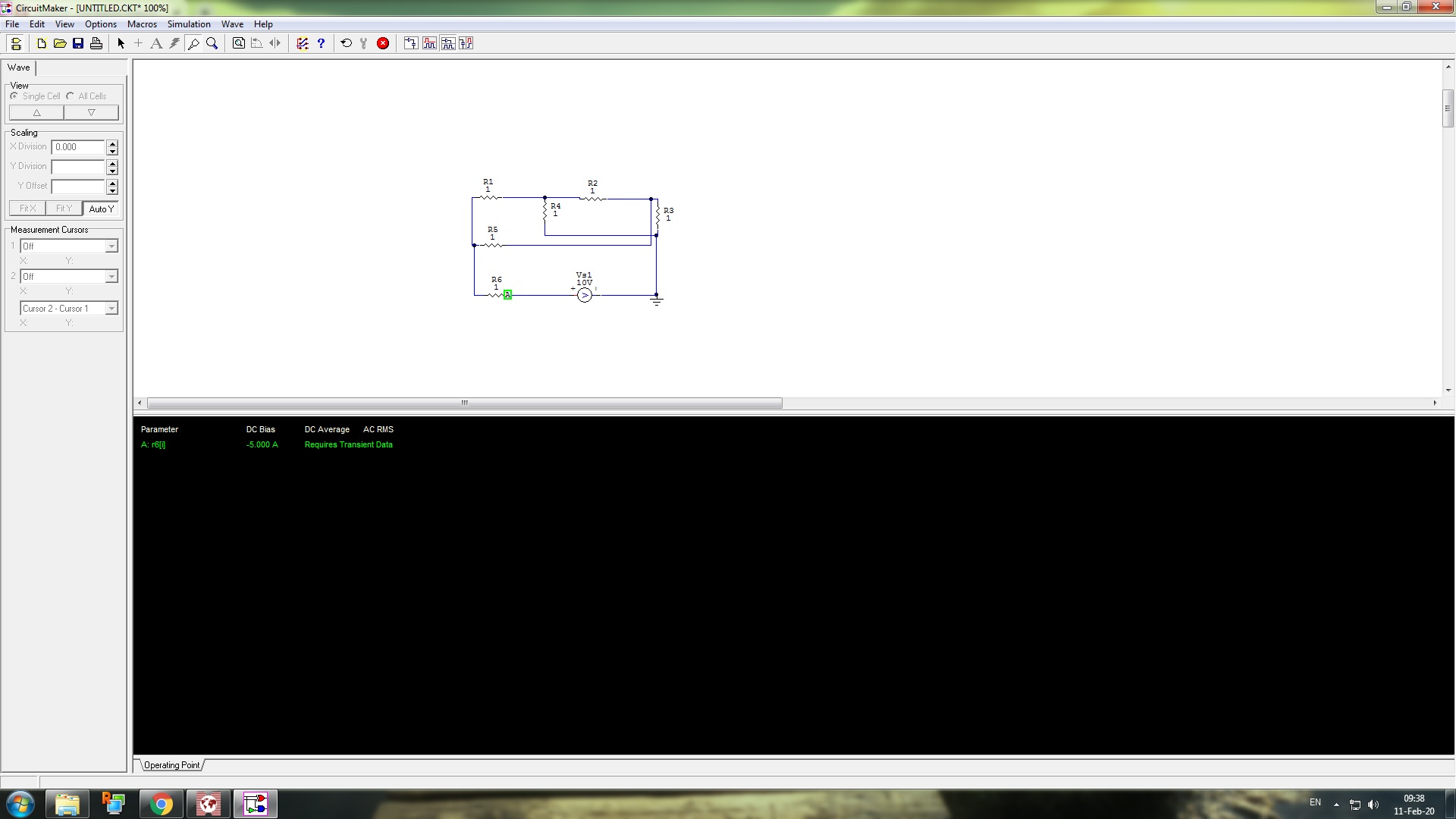Print the circuit
The width and height of the screenshot is (1456, 819).
(x=96, y=43)
